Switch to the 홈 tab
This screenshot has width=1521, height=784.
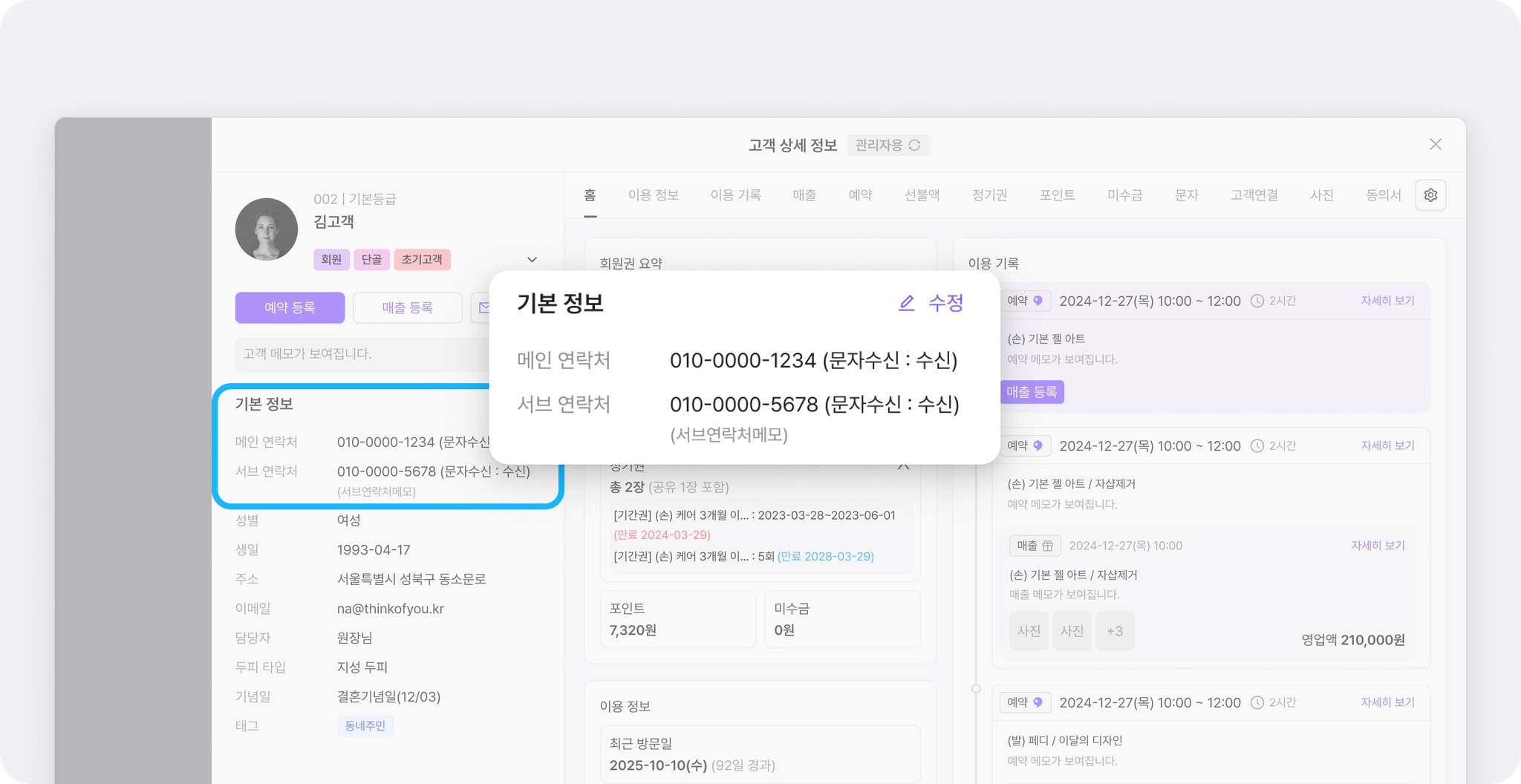[590, 195]
